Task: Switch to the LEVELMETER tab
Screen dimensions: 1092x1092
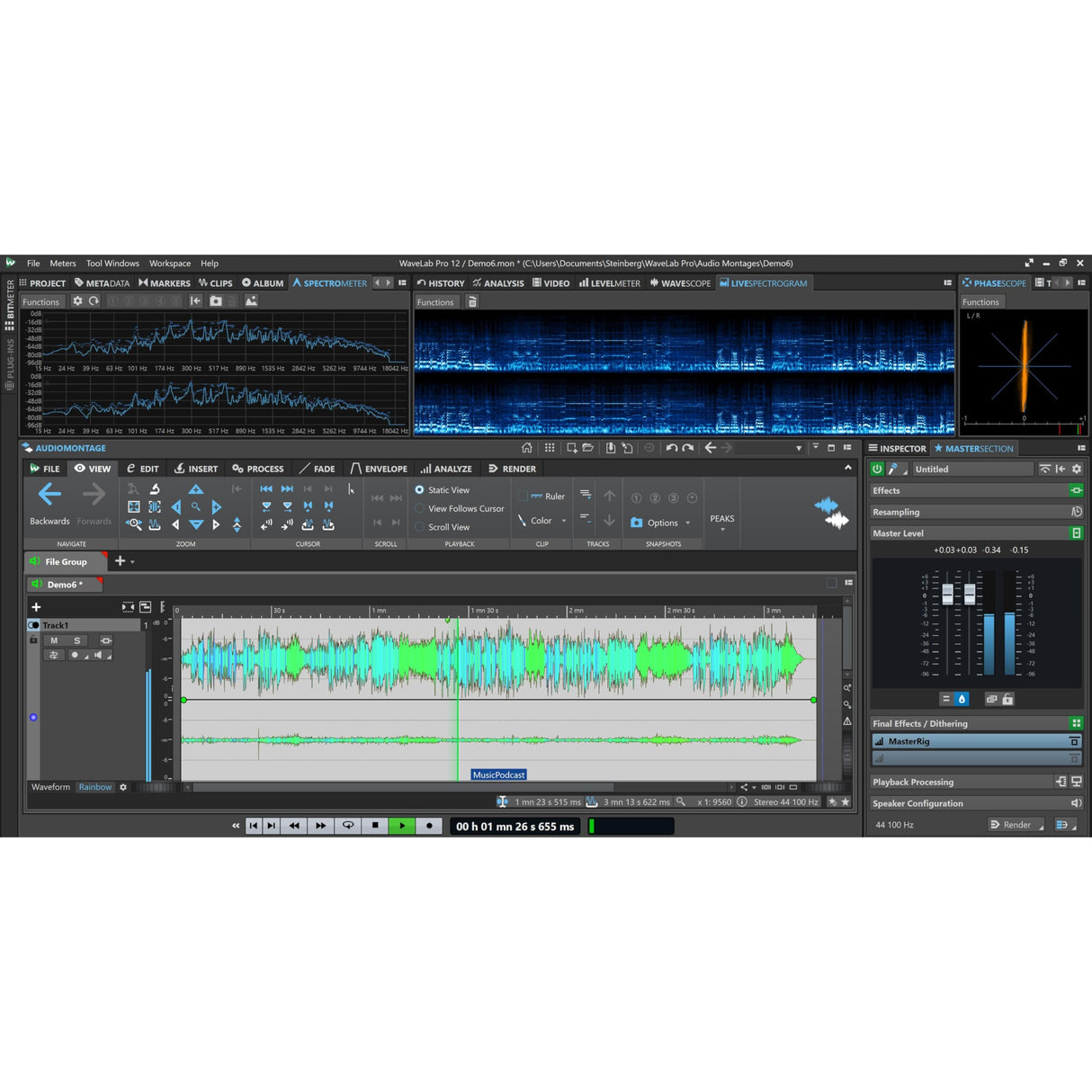Action: [x=610, y=283]
